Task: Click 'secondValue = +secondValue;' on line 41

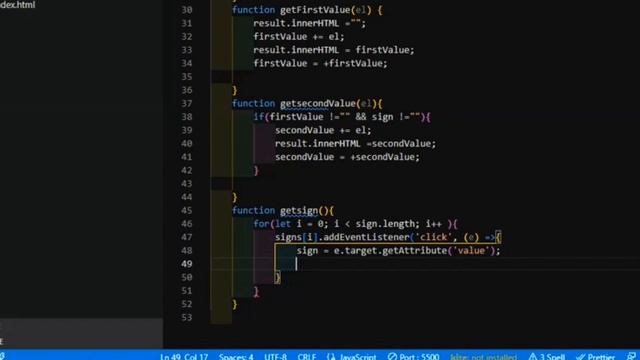Action: (x=347, y=157)
